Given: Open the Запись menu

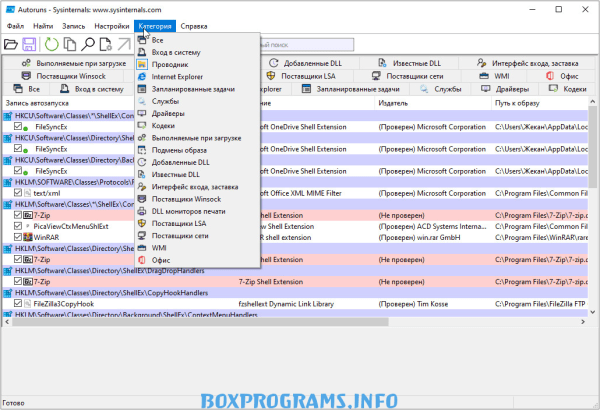Looking at the screenshot, I should 73,26.
